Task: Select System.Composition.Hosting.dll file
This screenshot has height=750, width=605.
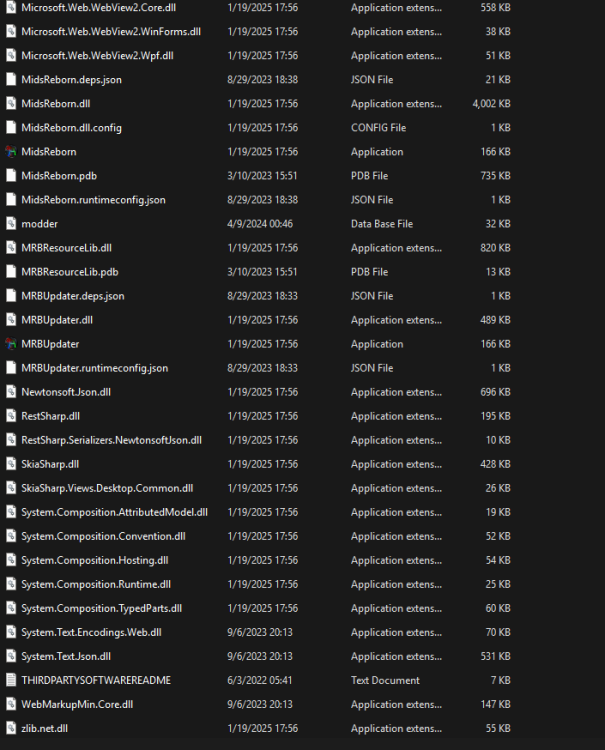Action: pyautogui.click(x=94, y=560)
